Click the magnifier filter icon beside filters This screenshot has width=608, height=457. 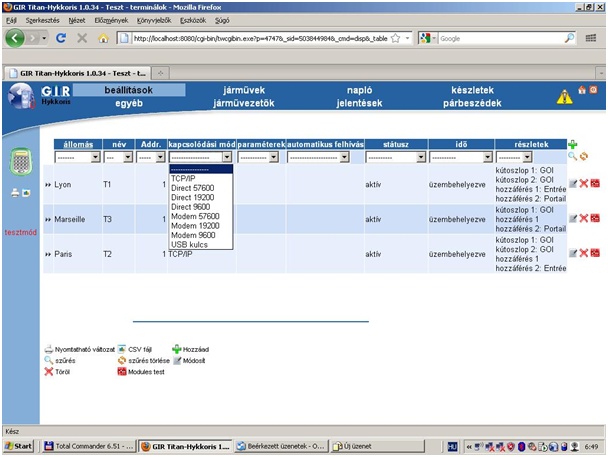(x=572, y=156)
